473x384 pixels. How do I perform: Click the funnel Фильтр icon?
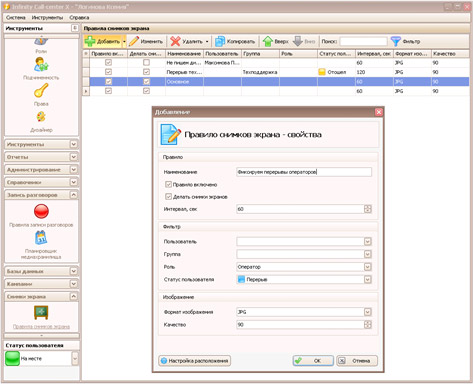pyautogui.click(x=395, y=41)
